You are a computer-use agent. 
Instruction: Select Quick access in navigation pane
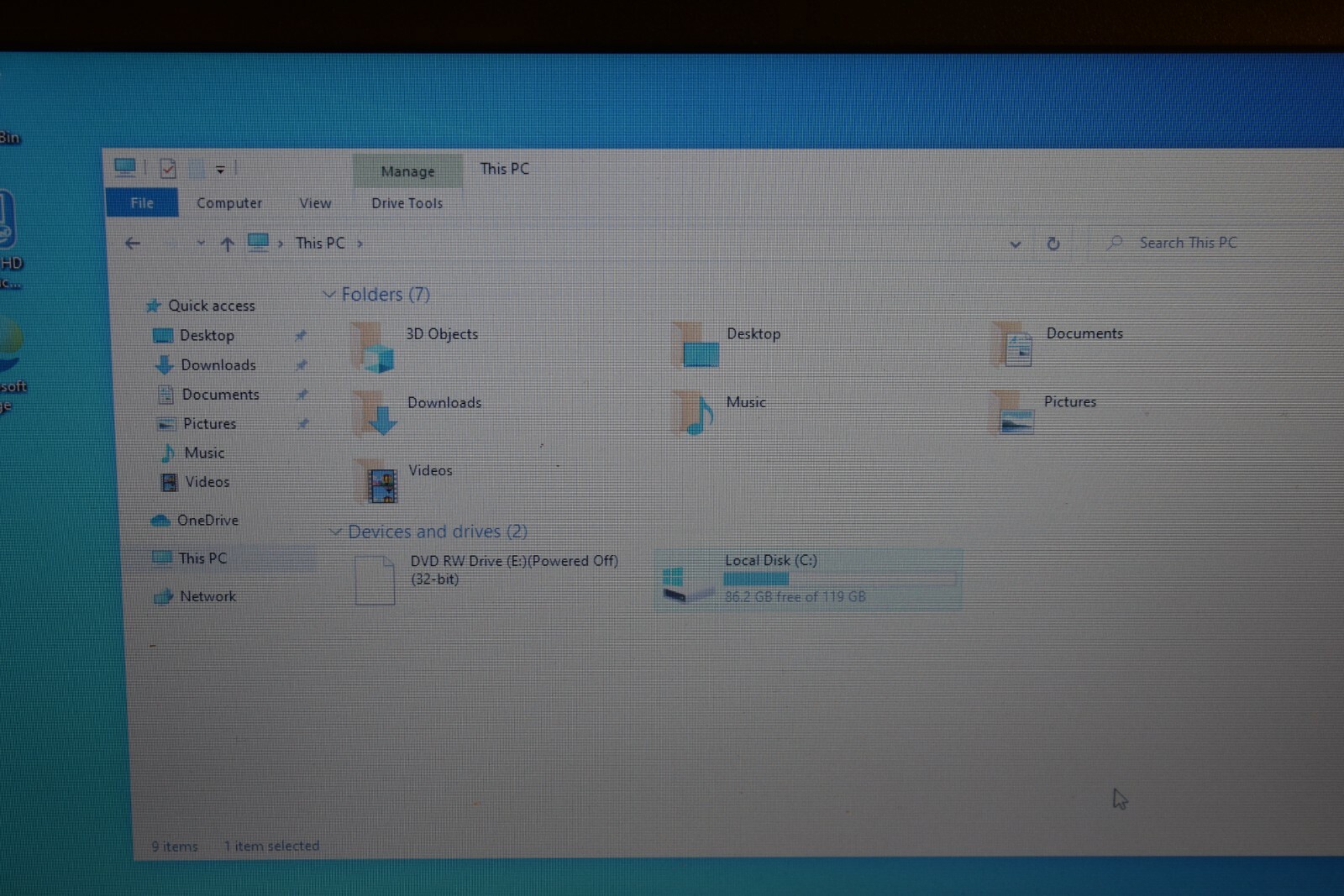(x=211, y=306)
